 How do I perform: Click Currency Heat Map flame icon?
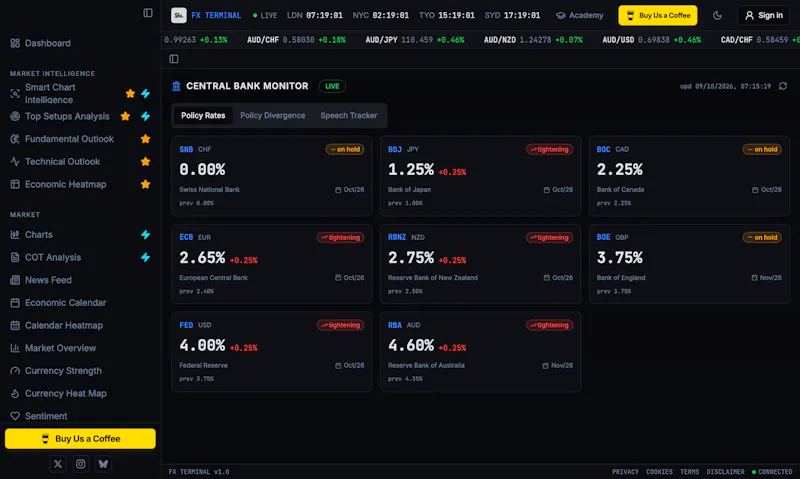tap(15, 393)
